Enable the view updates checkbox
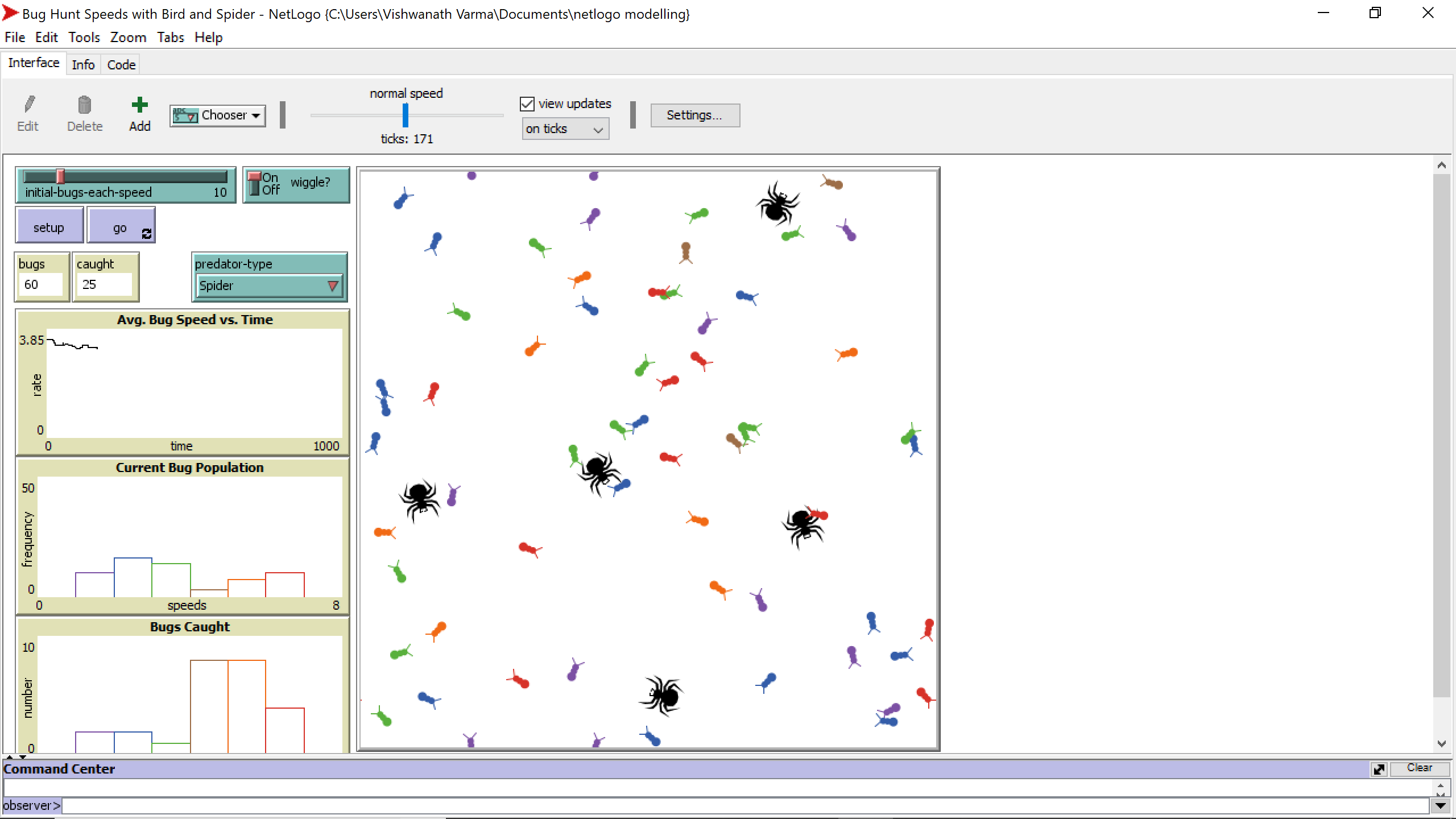This screenshot has height=819, width=1456. tap(527, 103)
